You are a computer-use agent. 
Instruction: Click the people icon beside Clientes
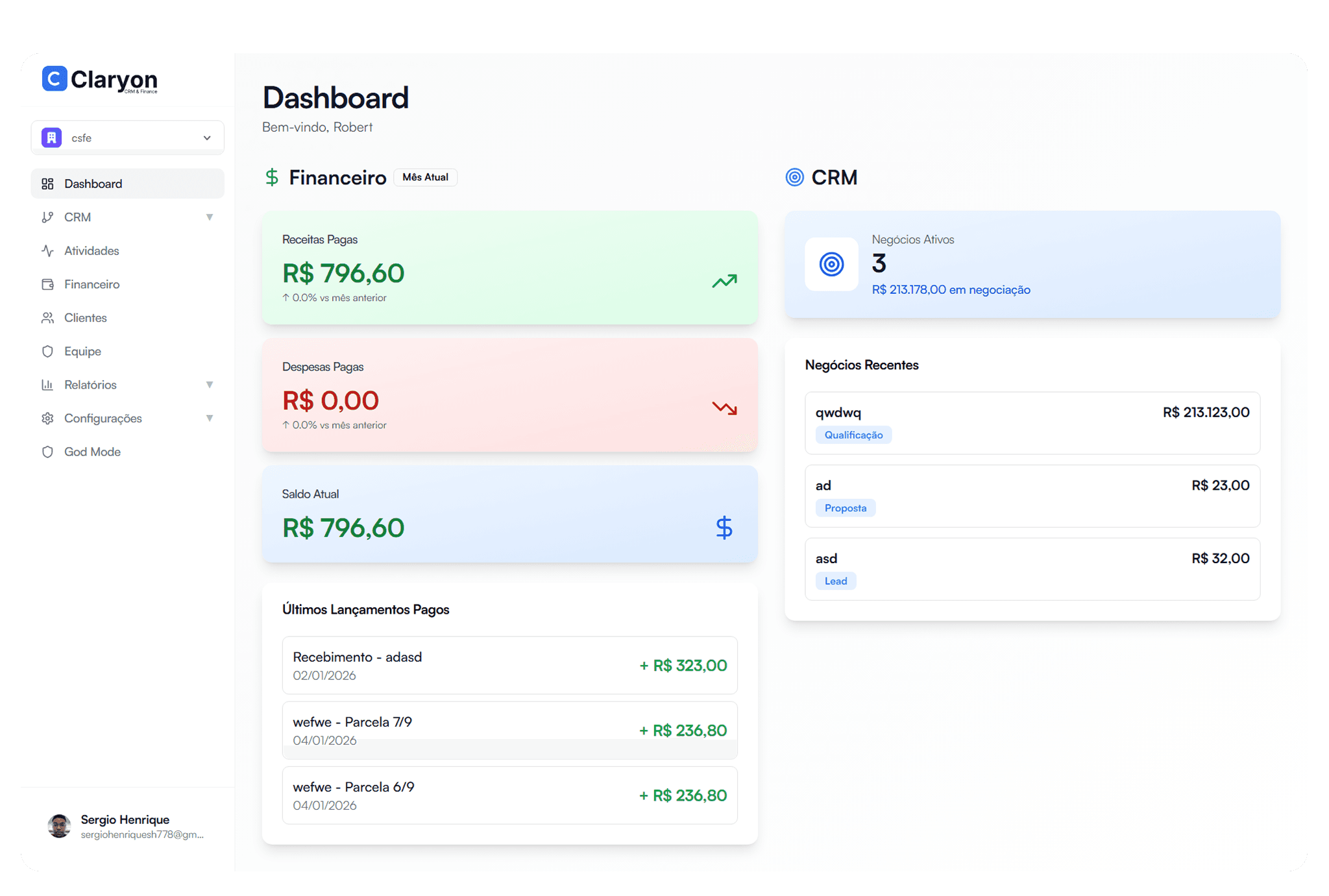[x=47, y=318]
